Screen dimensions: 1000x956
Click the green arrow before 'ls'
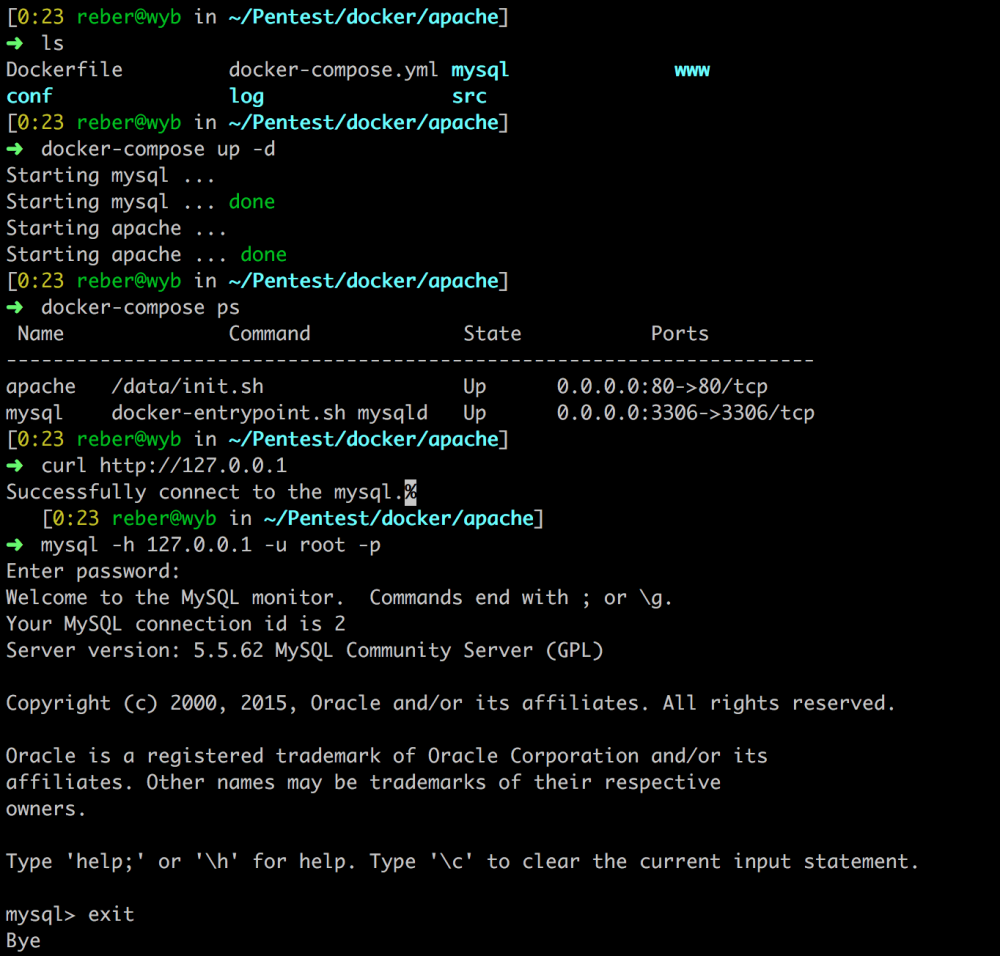pos(15,43)
